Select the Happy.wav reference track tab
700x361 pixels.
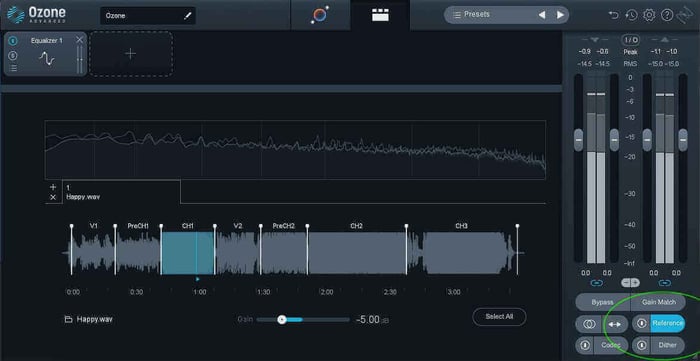[x=121, y=192]
